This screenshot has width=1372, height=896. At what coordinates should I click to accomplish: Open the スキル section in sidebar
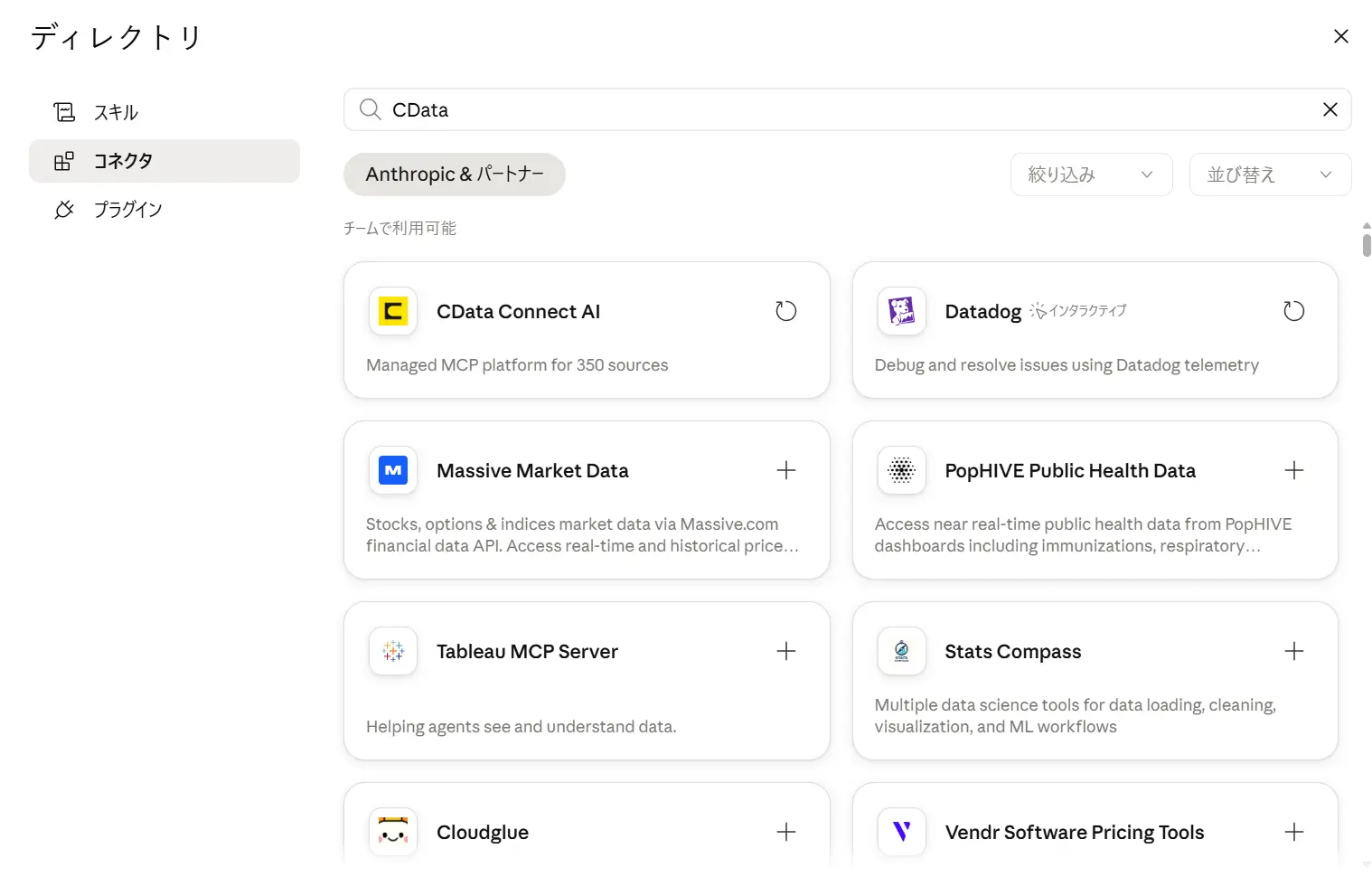164,112
